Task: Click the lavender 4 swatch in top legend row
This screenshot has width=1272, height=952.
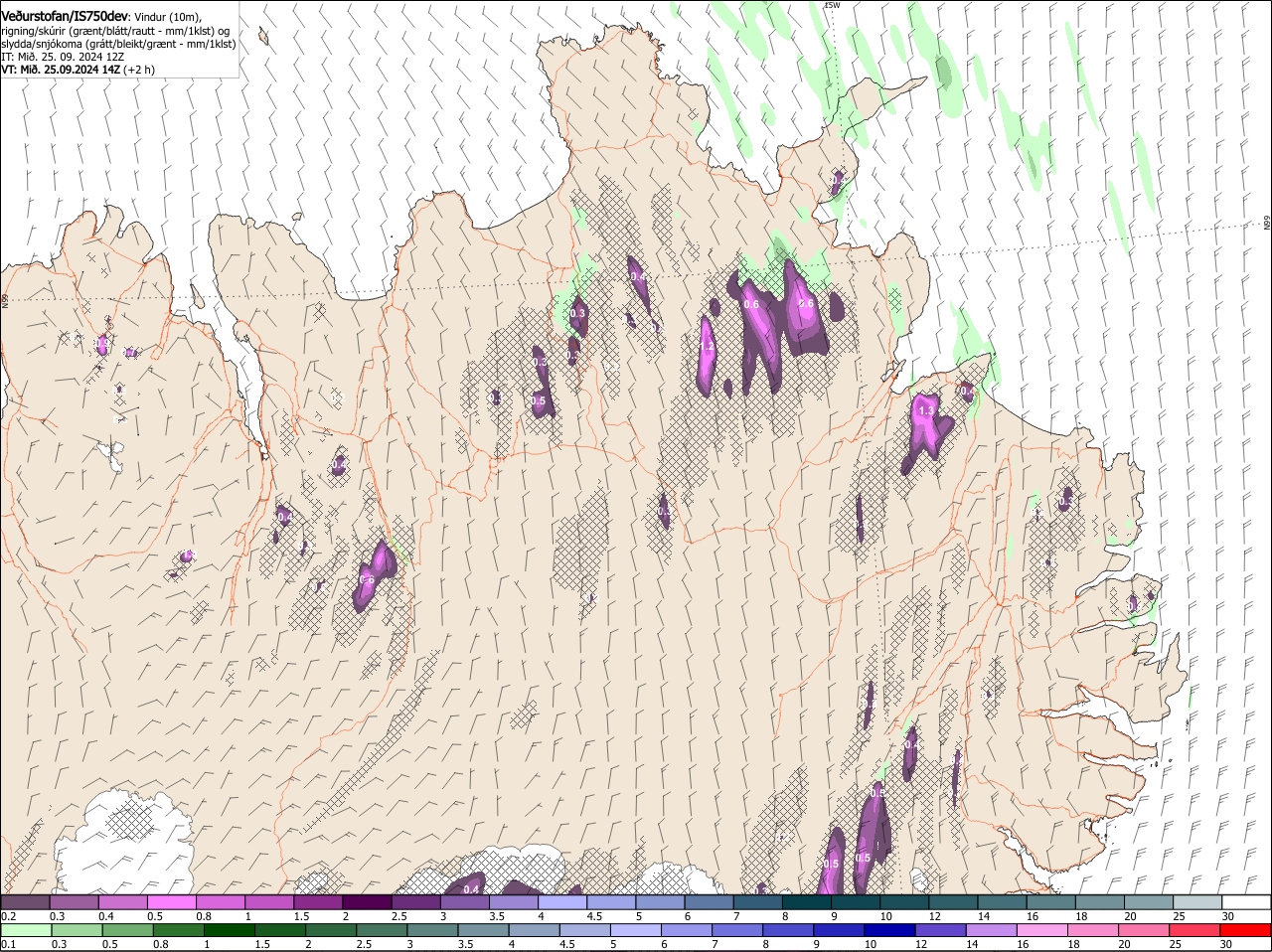Action: pyautogui.click(x=563, y=902)
